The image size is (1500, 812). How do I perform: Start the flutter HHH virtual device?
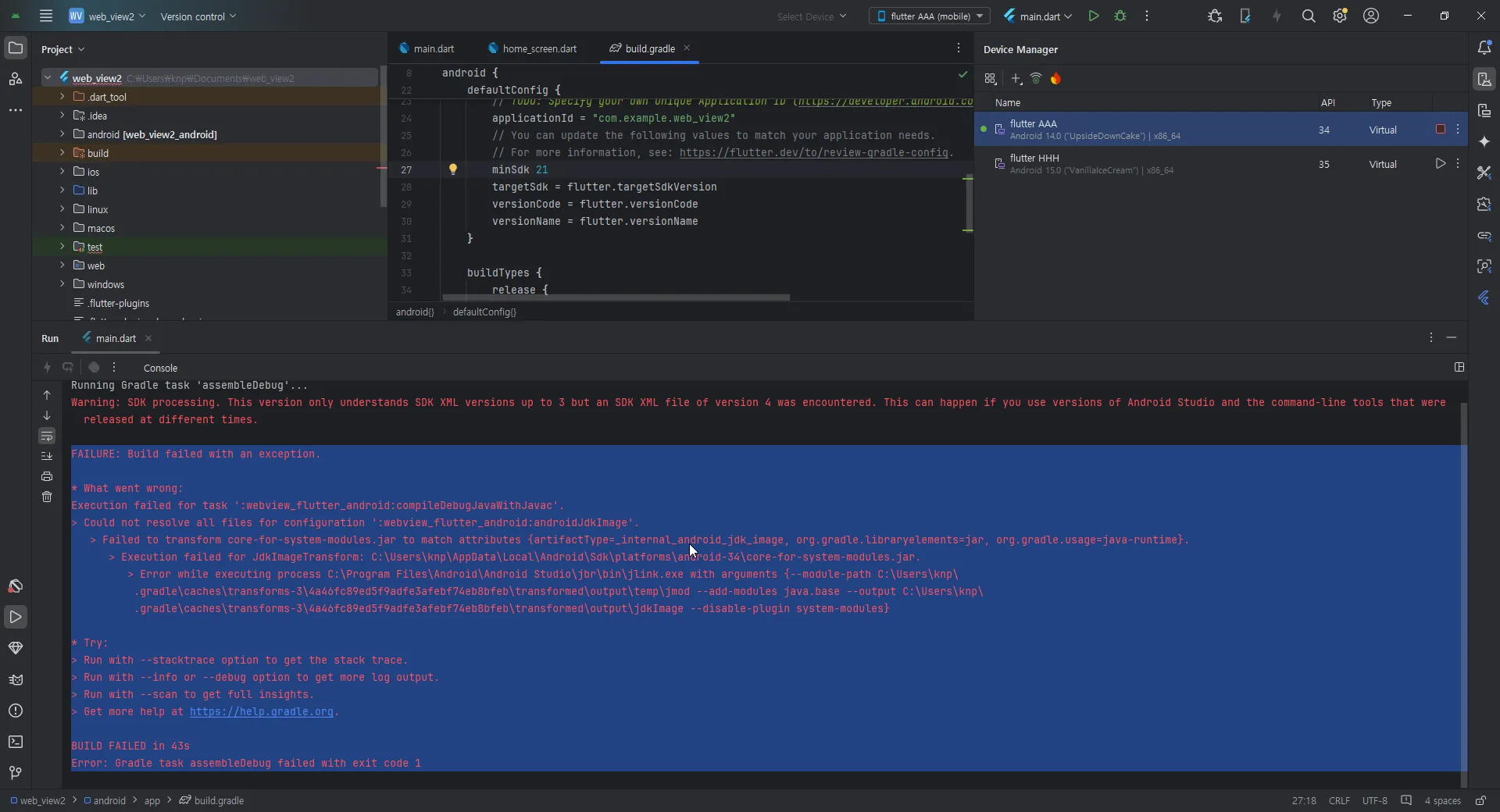click(x=1441, y=163)
